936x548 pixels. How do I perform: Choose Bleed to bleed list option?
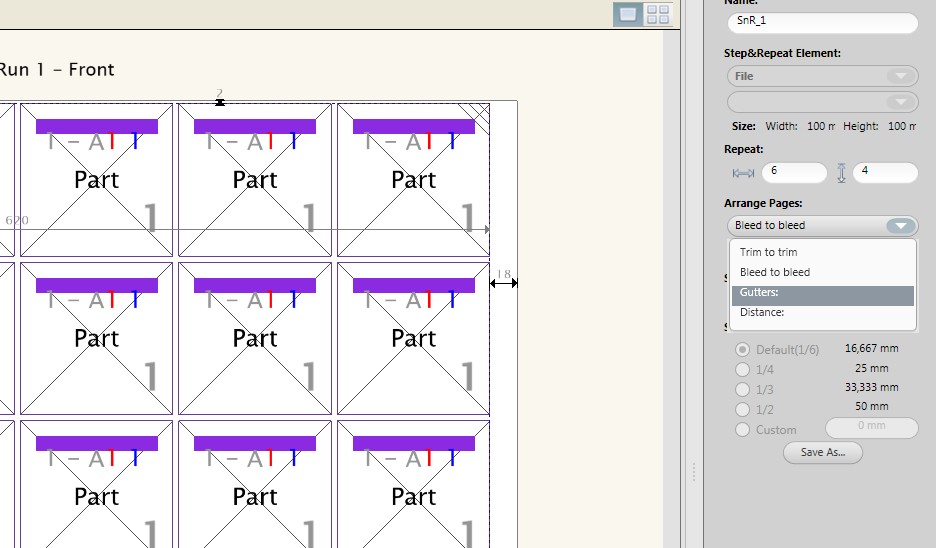coord(823,272)
